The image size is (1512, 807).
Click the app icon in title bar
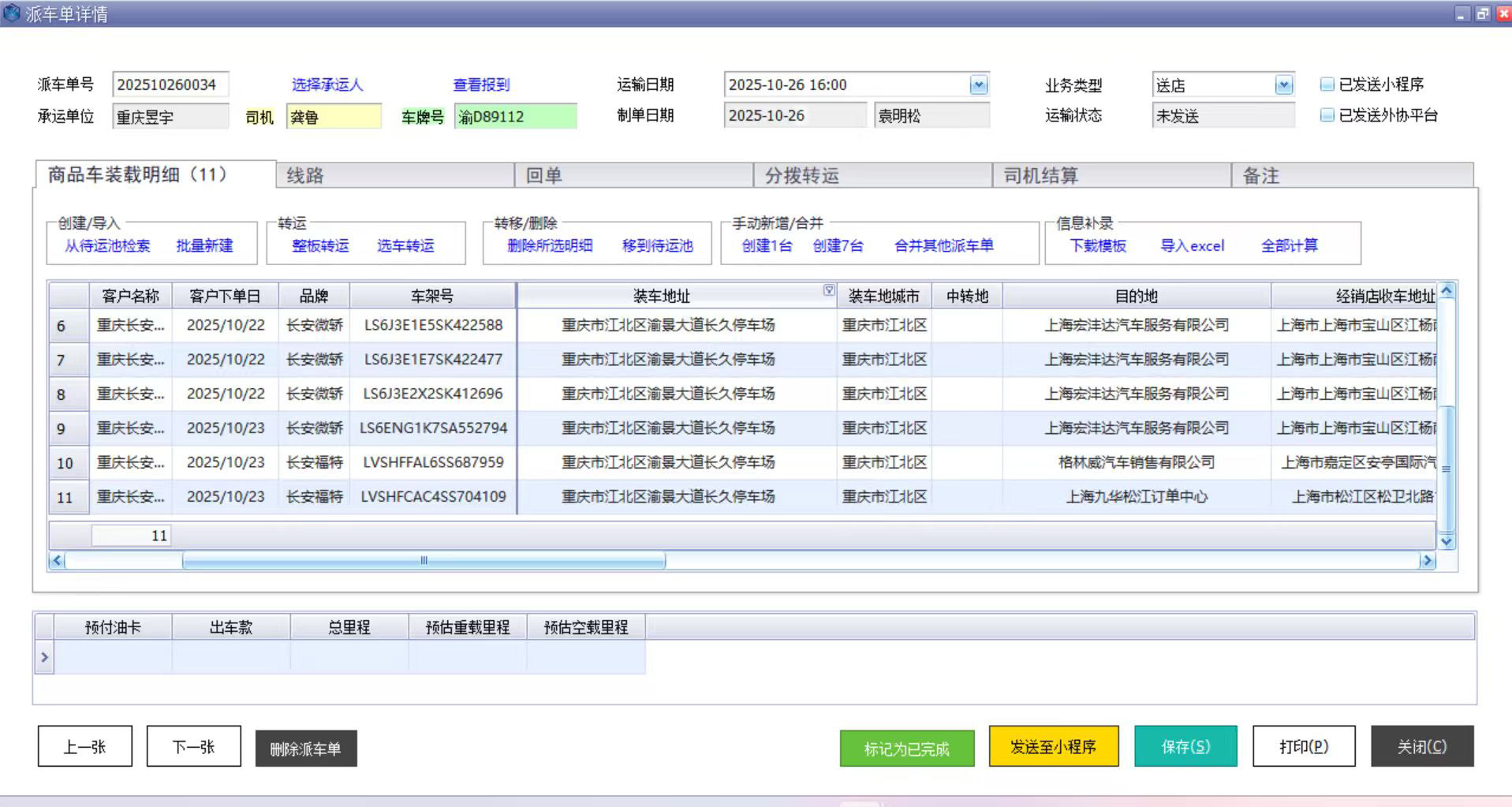12,13
